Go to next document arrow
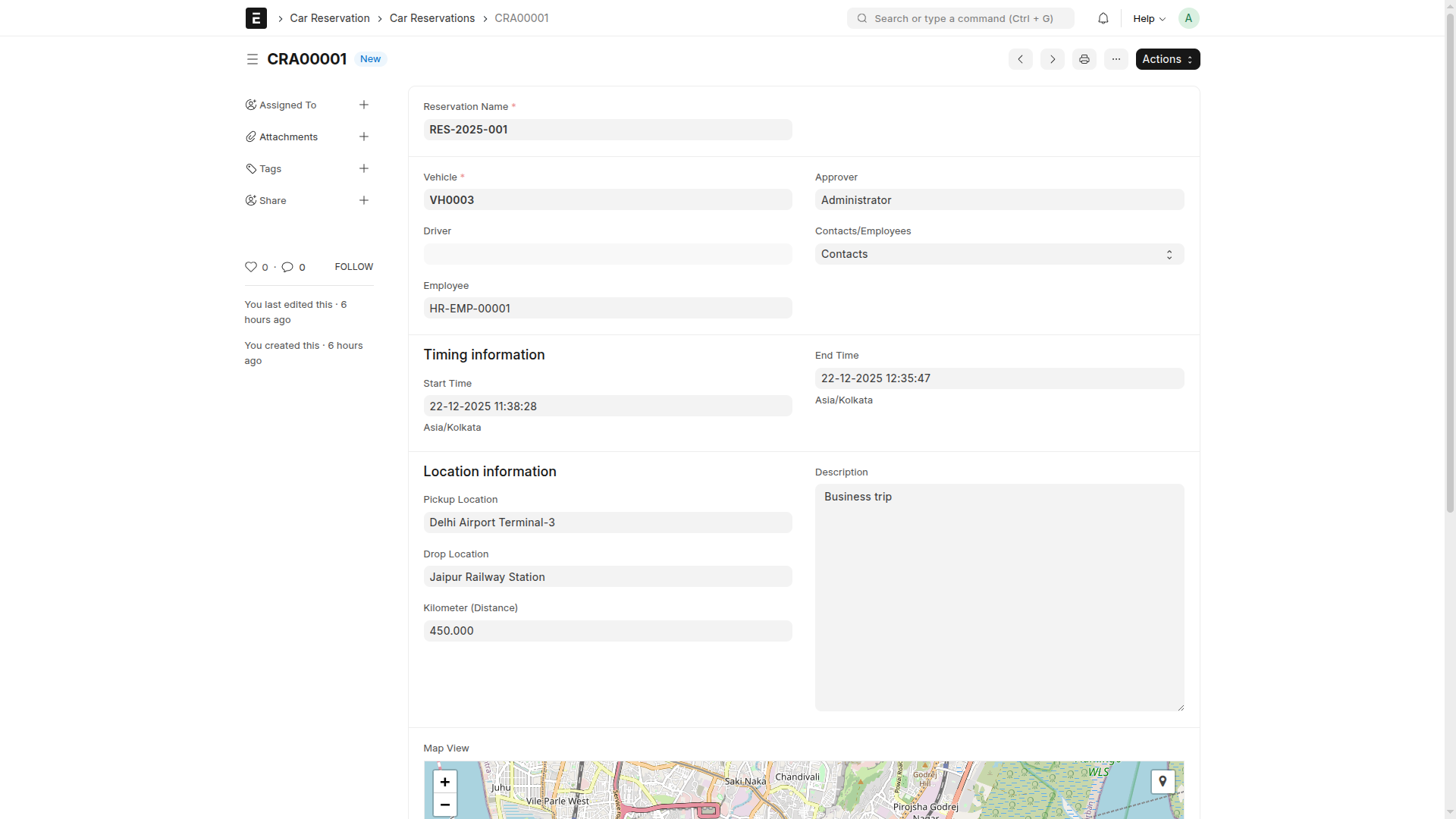This screenshot has width=1456, height=819. click(1053, 59)
